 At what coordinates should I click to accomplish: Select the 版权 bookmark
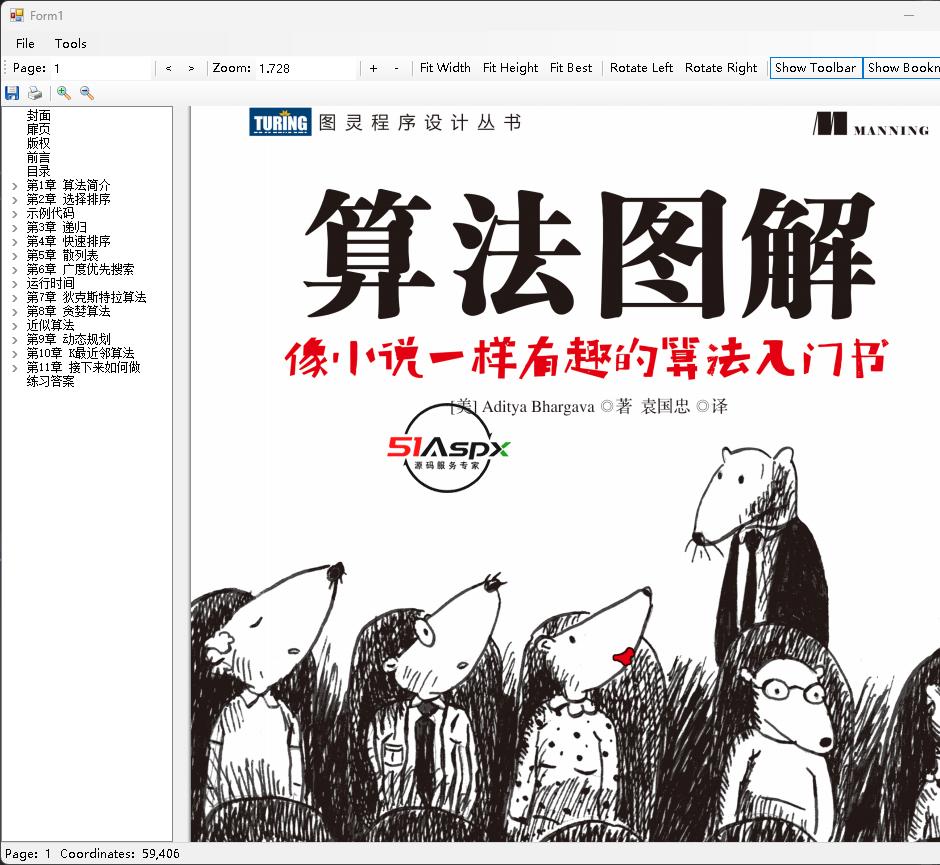(x=38, y=143)
